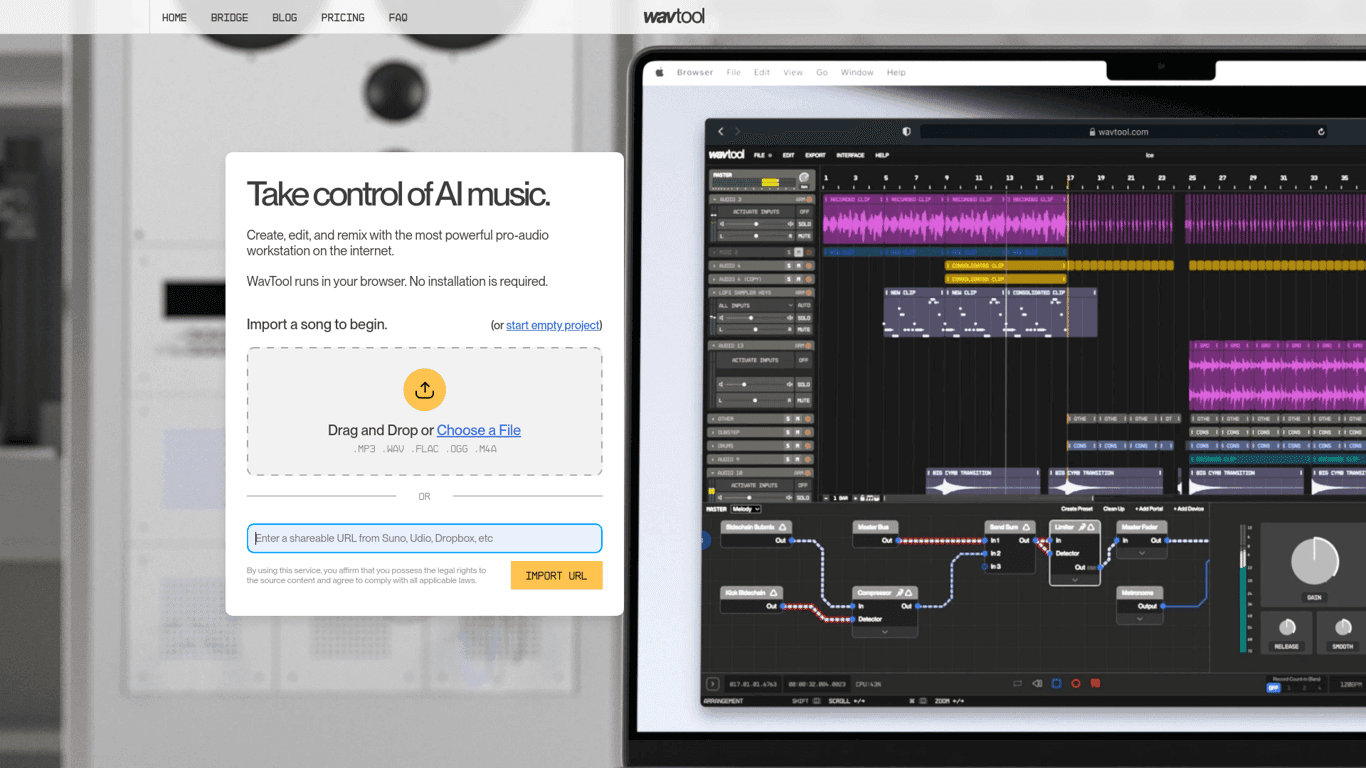1366x768 pixels.
Task: Click the loop icon in the transport bar
Action: pyautogui.click(x=1017, y=684)
